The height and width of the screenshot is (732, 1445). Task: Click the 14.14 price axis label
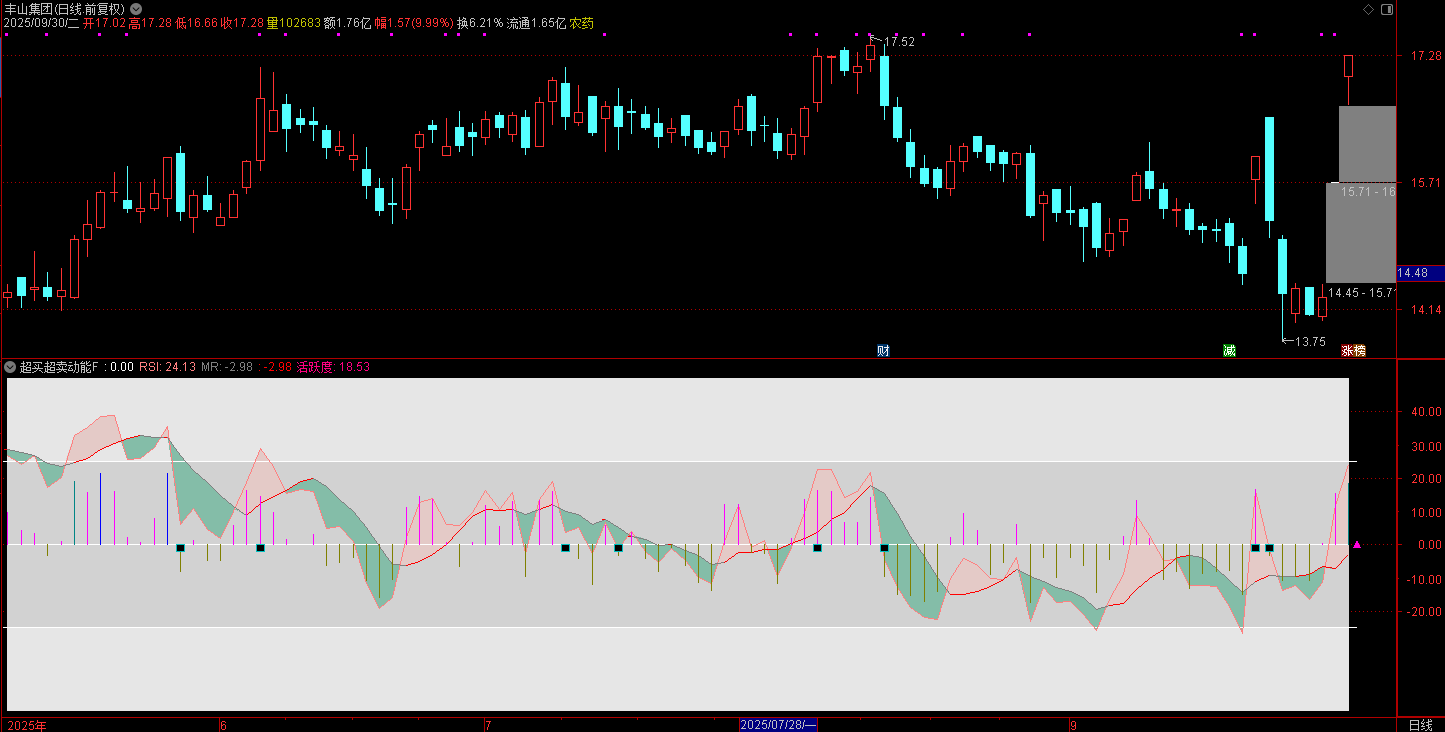pos(1426,310)
